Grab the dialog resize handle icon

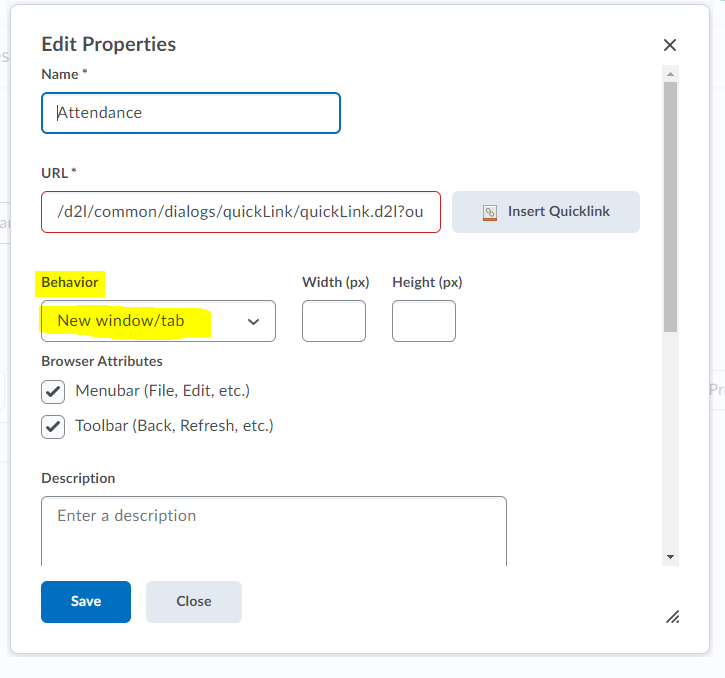(672, 617)
